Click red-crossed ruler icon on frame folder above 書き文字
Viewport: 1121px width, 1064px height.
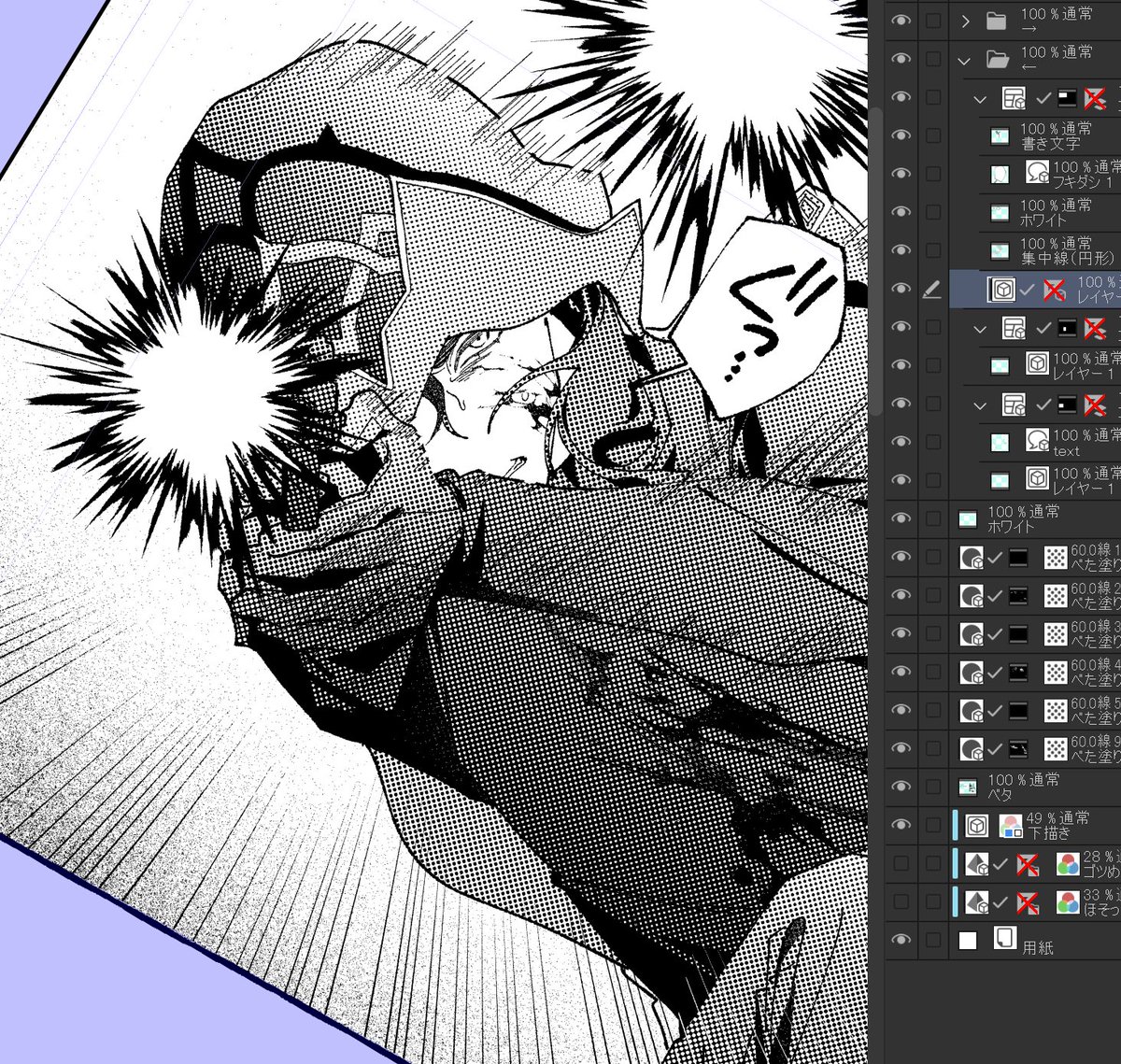(1095, 98)
